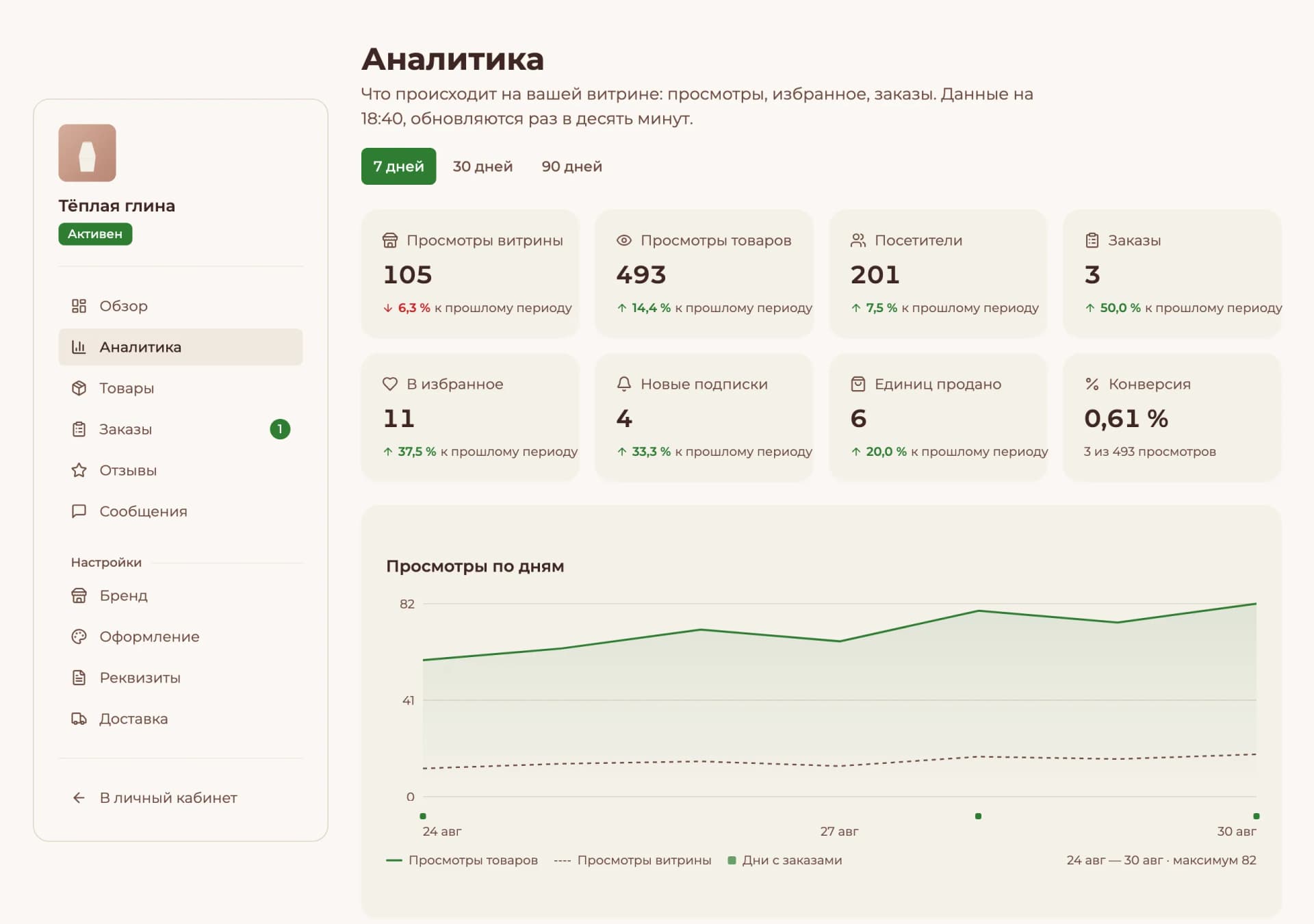Open the Доставка settings page
Image resolution: width=1314 pixels, height=924 pixels.
click(181, 719)
